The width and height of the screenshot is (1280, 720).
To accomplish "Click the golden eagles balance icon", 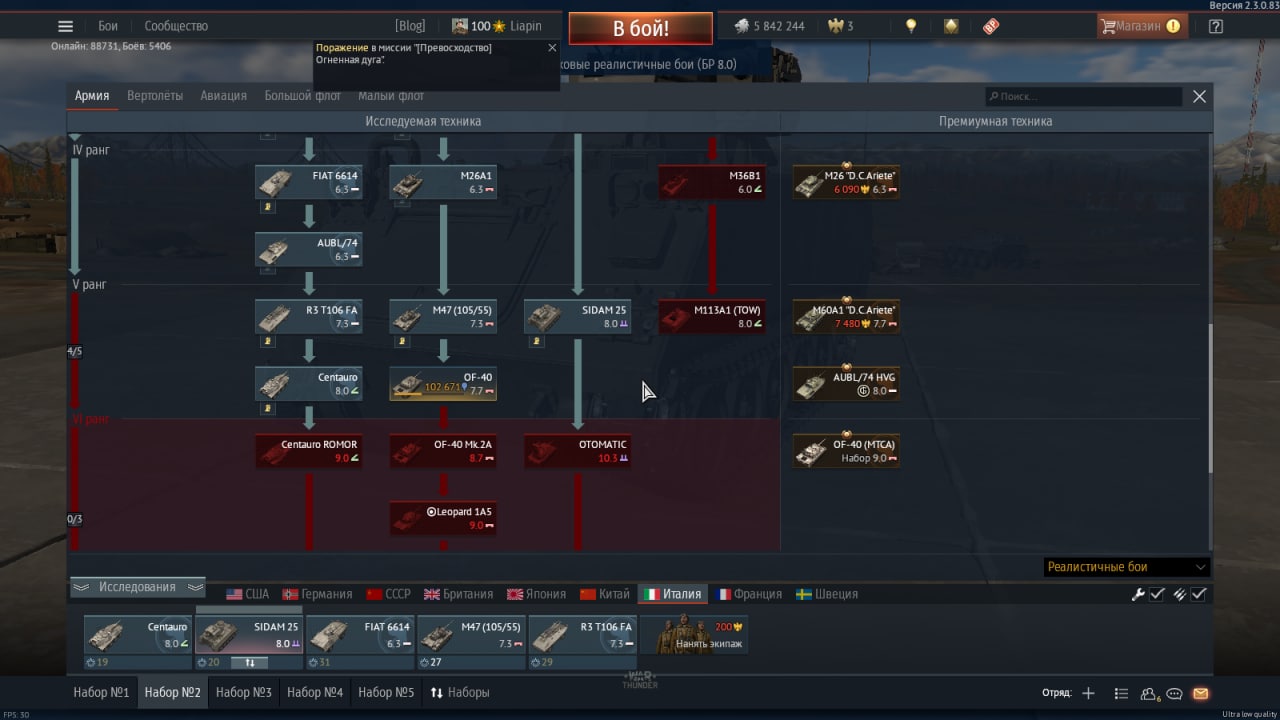I will 835,26.
